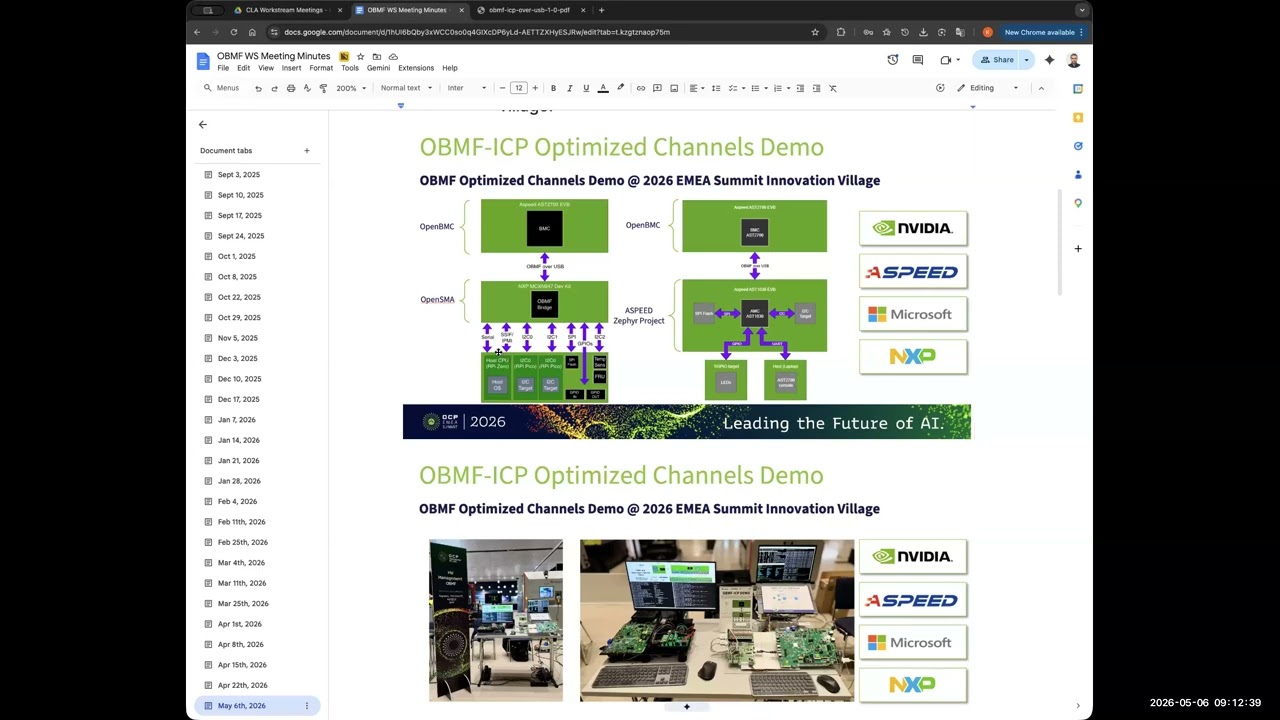The height and width of the screenshot is (720, 1280).
Task: Open line and paragraph spacing options
Action: [x=716, y=88]
